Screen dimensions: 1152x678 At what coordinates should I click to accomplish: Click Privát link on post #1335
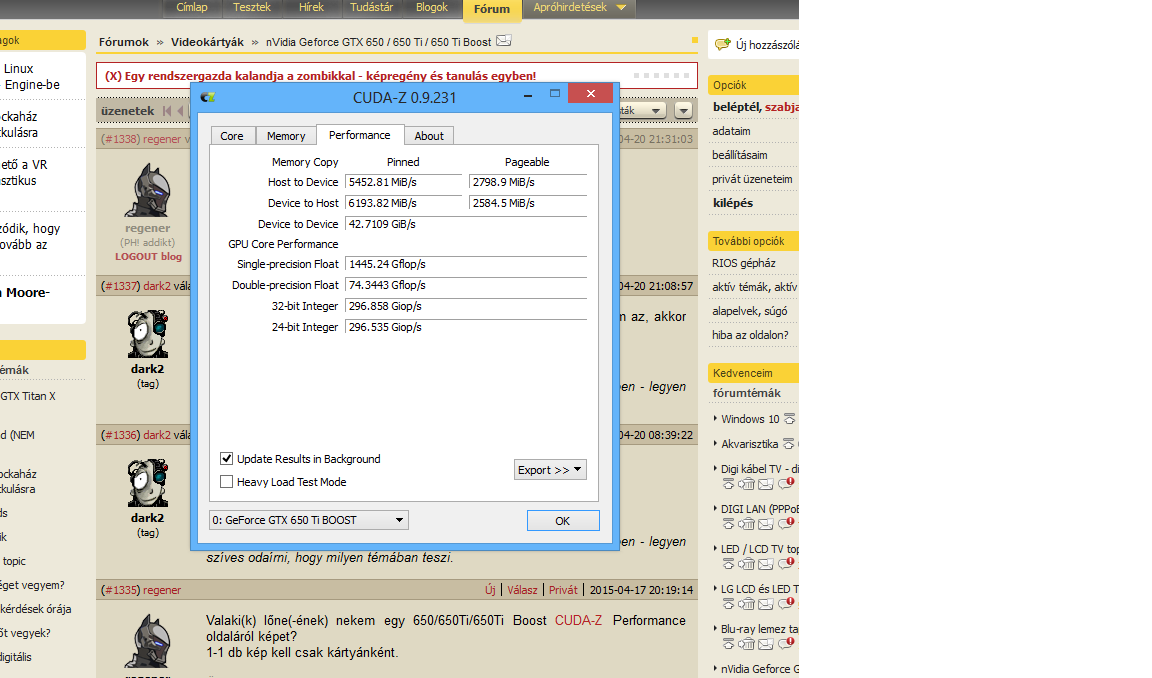click(564, 590)
